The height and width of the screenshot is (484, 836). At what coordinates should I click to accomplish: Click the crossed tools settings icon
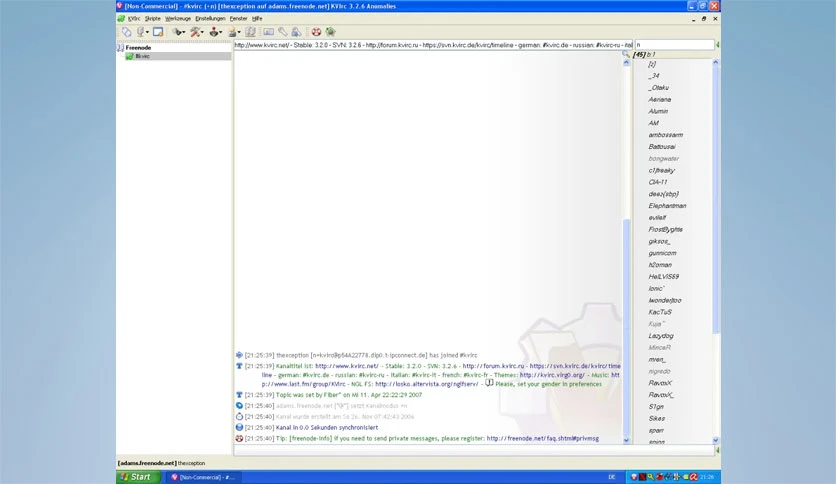pyautogui.click(x=195, y=32)
